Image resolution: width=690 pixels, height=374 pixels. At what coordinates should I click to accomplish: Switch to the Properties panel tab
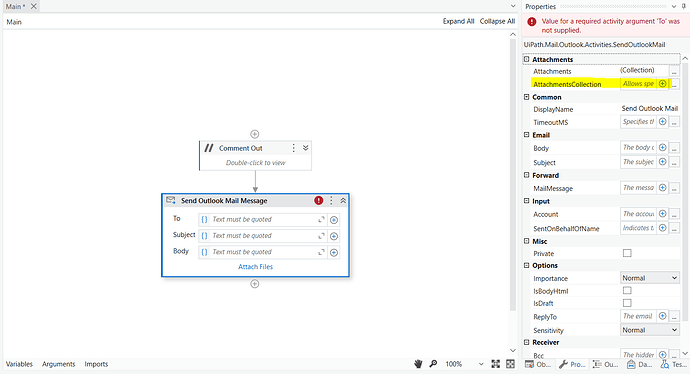click(x=573, y=364)
